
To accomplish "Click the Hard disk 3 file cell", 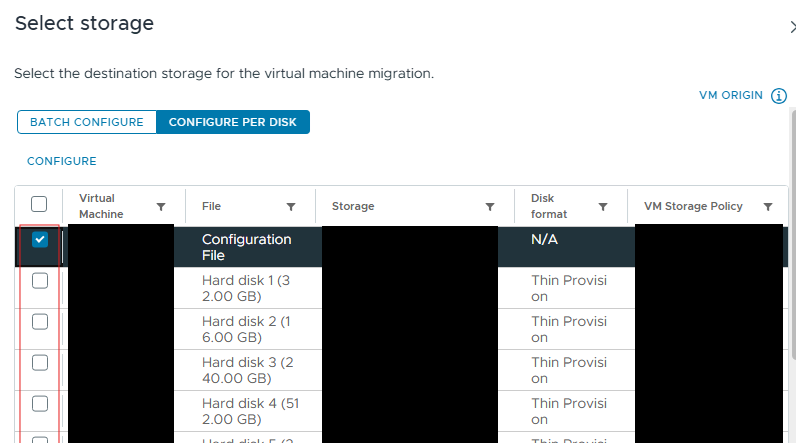I will click(246, 370).
